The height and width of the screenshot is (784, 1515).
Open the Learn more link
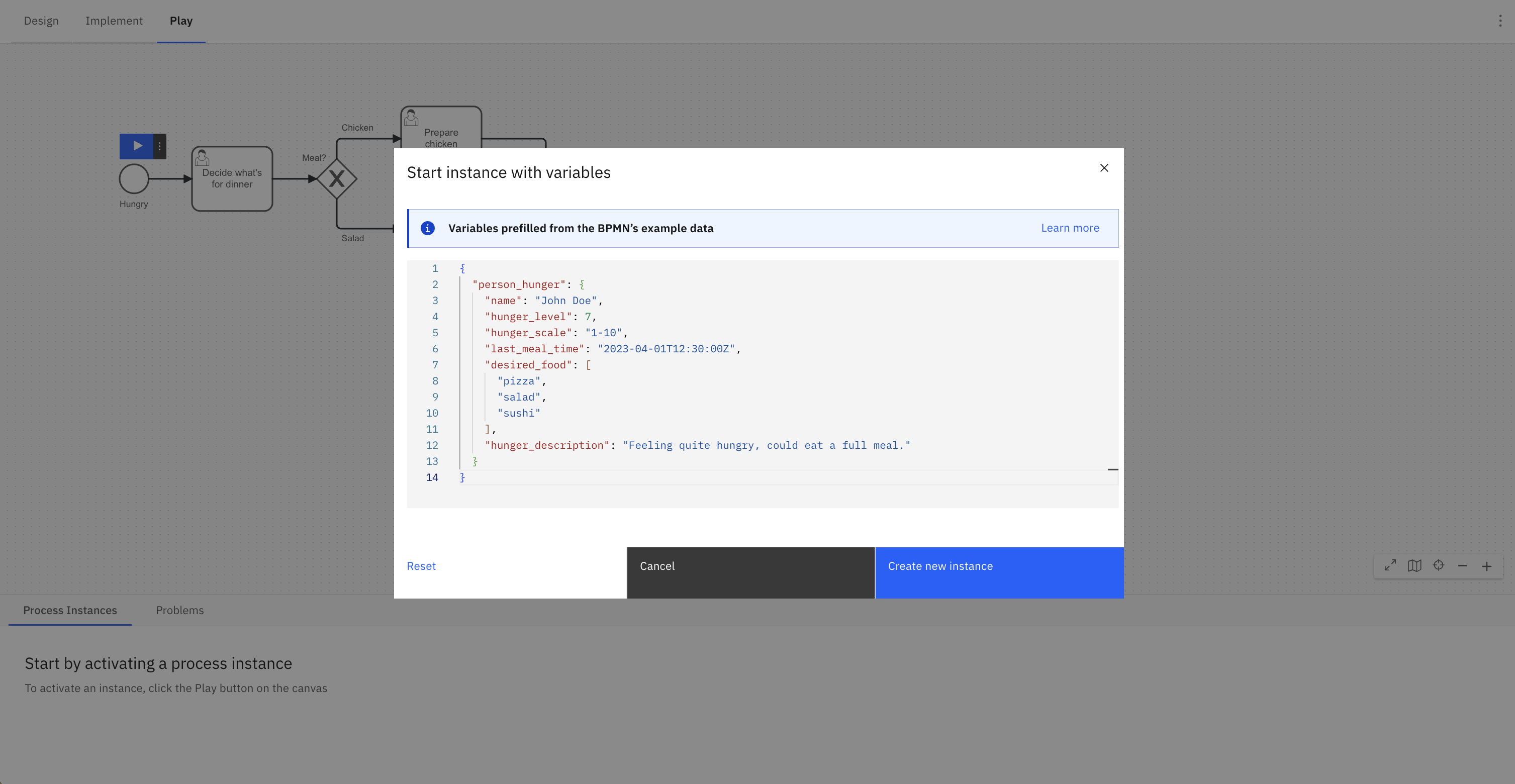pyautogui.click(x=1070, y=228)
